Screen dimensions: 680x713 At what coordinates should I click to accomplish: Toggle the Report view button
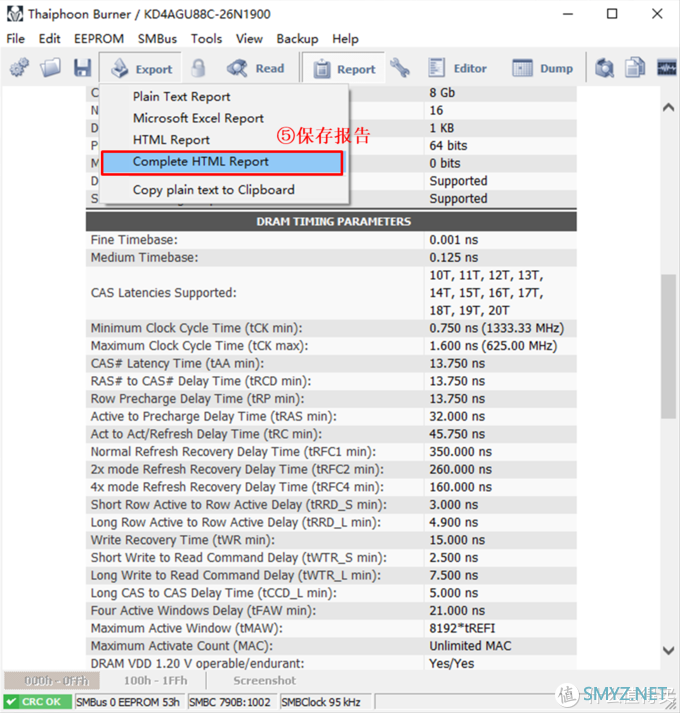[x=344, y=68]
